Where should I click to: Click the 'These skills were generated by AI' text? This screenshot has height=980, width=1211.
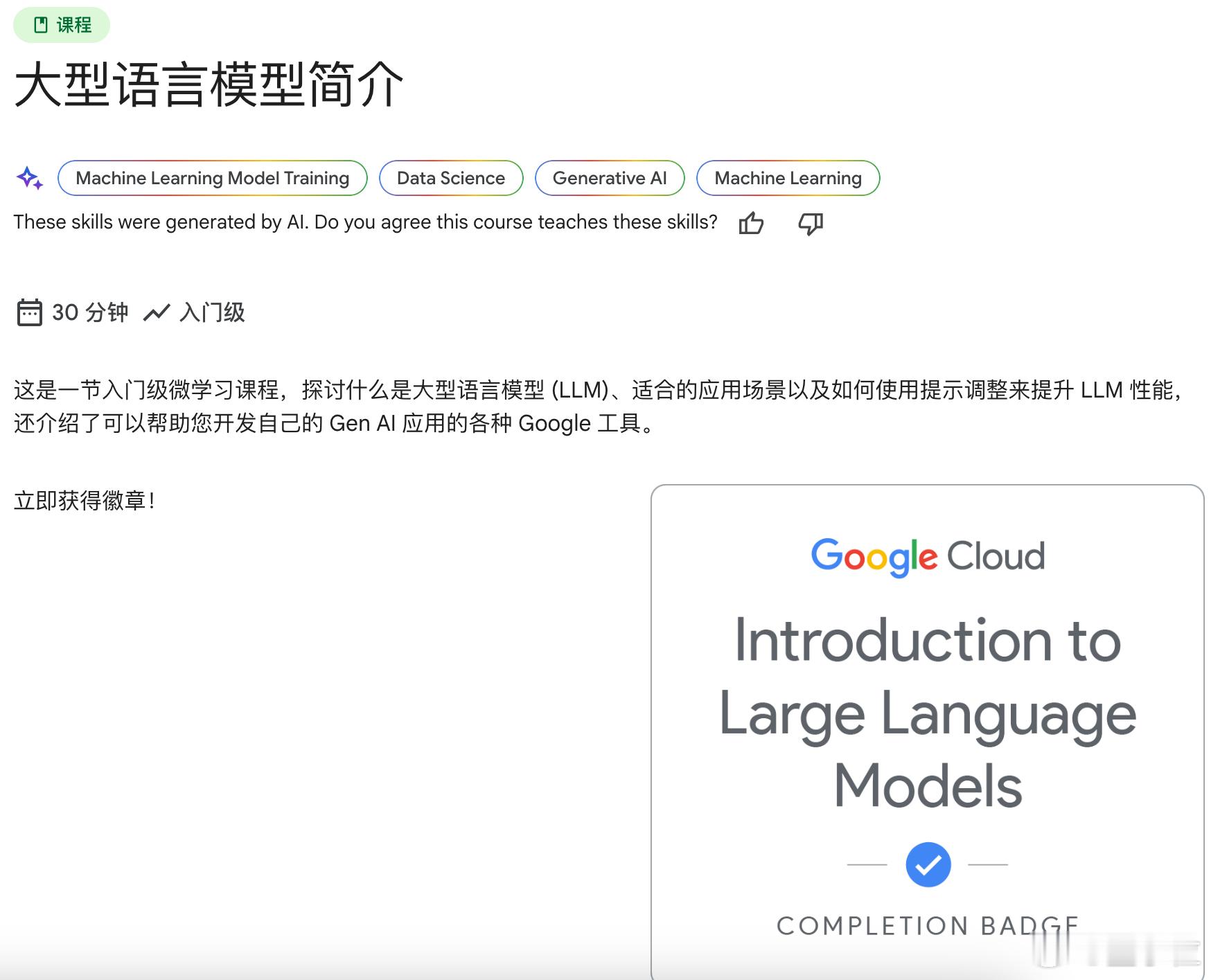click(365, 222)
